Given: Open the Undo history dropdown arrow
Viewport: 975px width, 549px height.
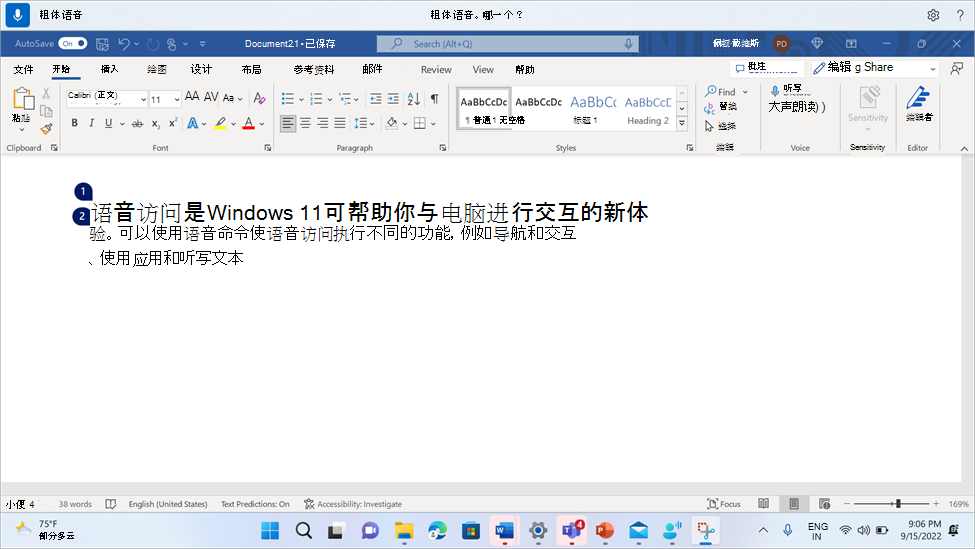Looking at the screenshot, I should pyautogui.click(x=137, y=44).
